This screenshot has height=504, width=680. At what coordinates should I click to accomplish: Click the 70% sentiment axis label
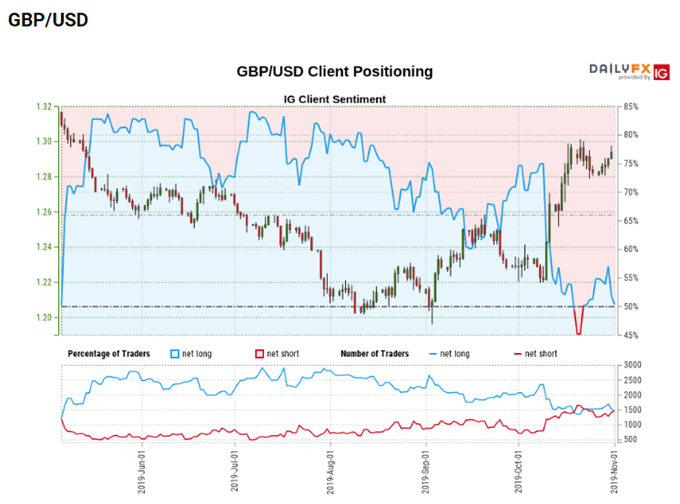pyautogui.click(x=631, y=192)
